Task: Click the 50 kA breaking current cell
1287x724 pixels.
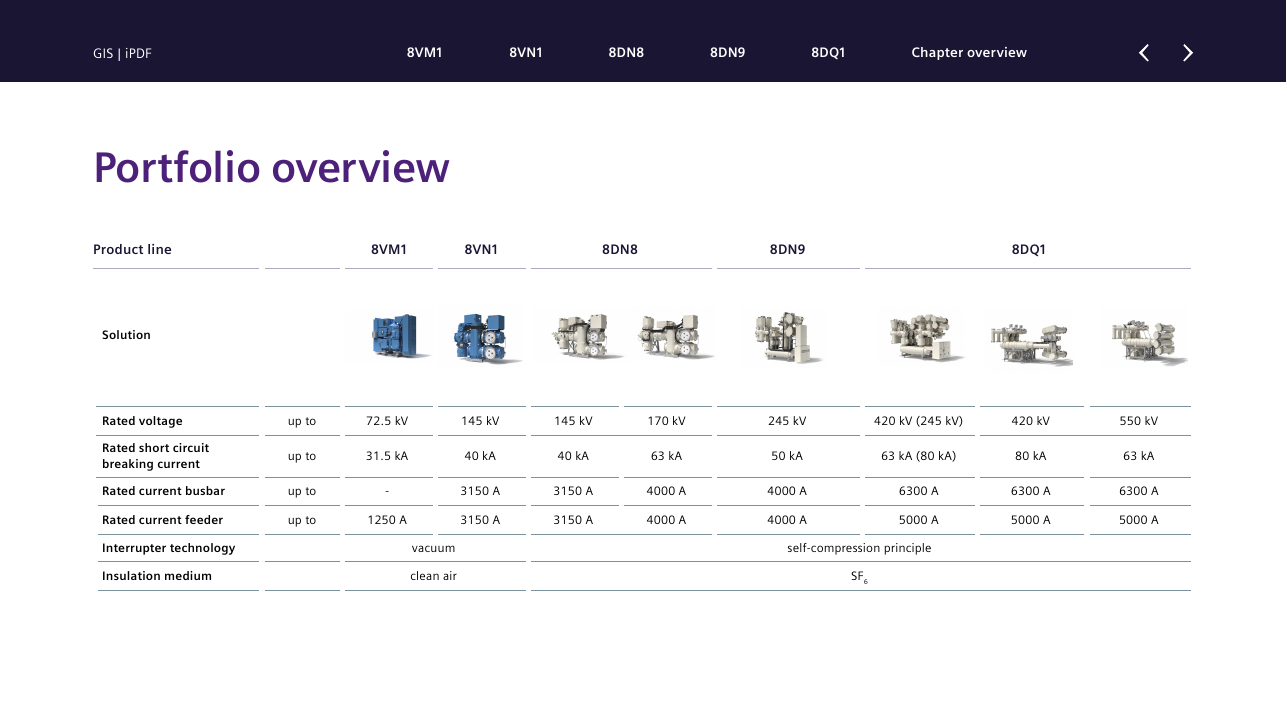Action: [x=787, y=456]
